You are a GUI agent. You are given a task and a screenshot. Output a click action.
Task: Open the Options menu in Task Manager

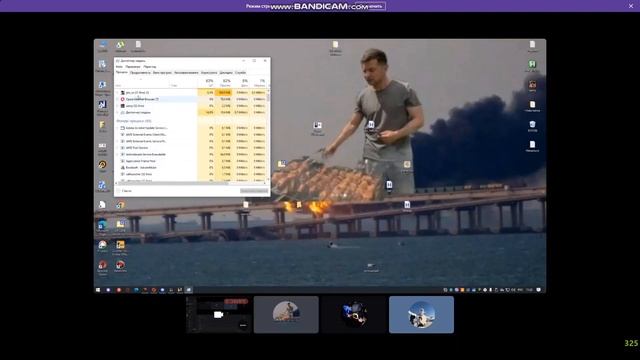[x=133, y=67]
